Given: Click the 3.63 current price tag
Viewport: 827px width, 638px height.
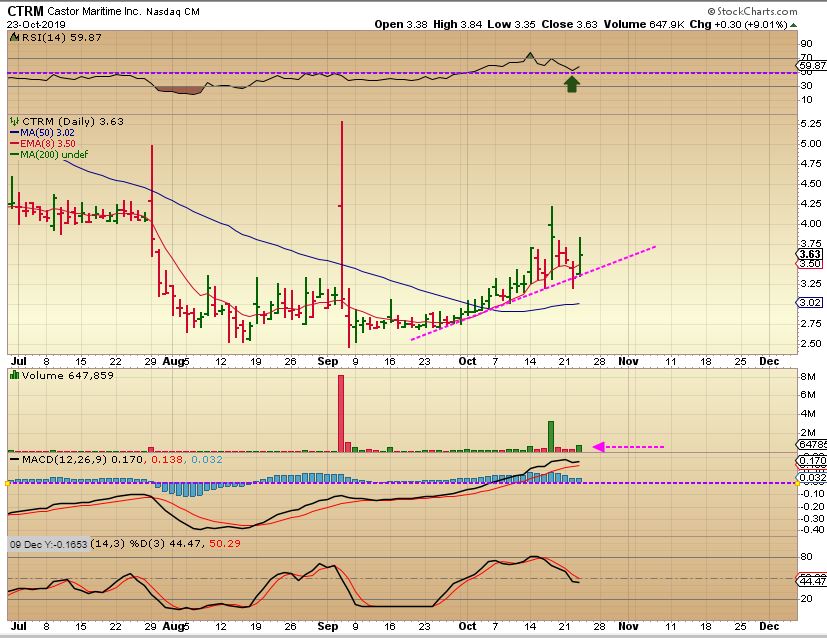Looking at the screenshot, I should coord(810,254).
